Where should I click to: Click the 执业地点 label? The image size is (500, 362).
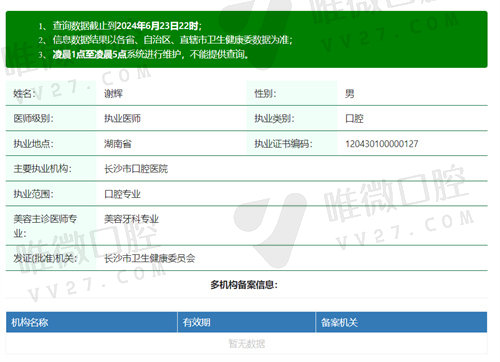pos(33,144)
